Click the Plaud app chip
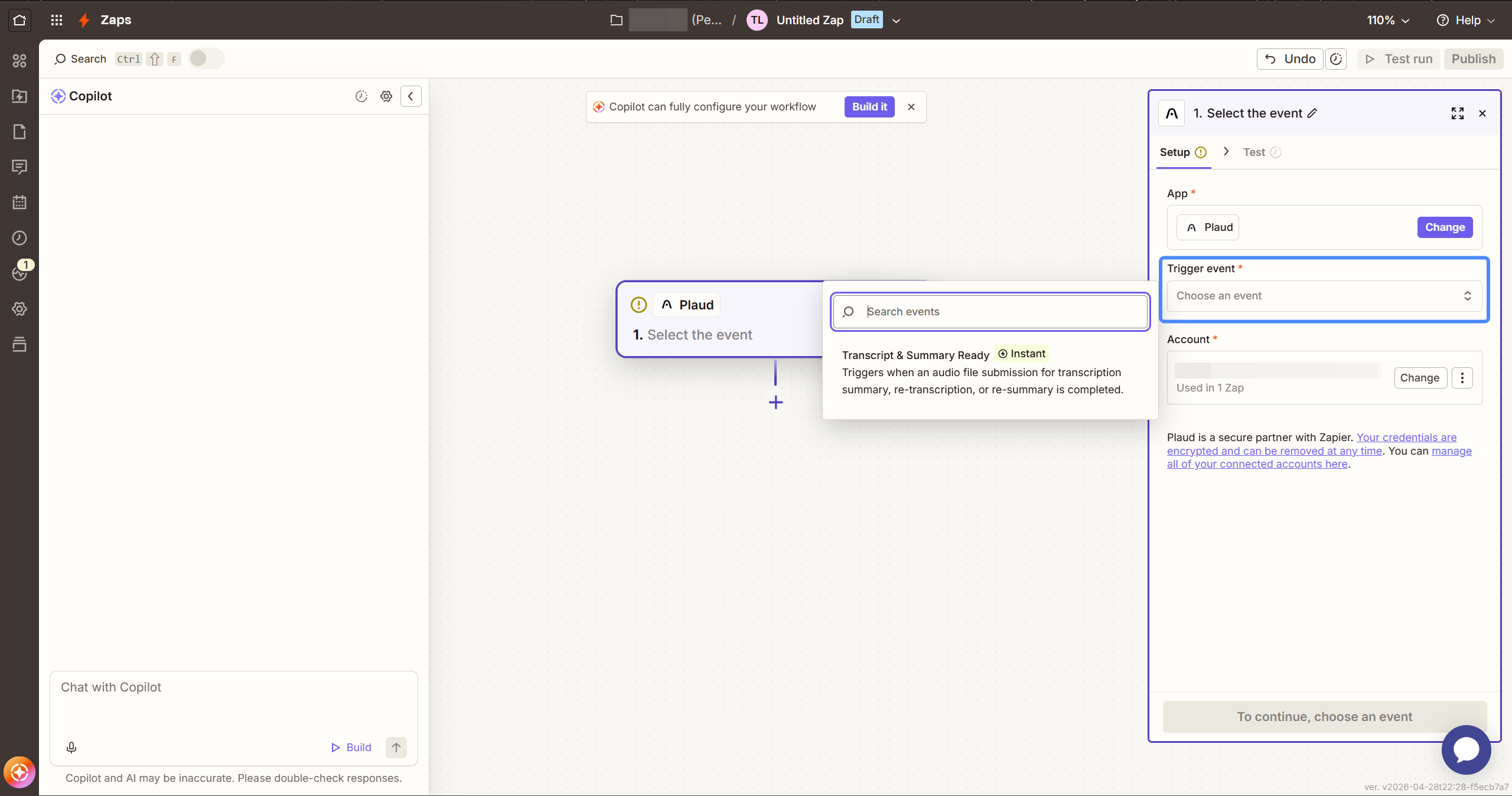1512x796 pixels. (1208, 227)
